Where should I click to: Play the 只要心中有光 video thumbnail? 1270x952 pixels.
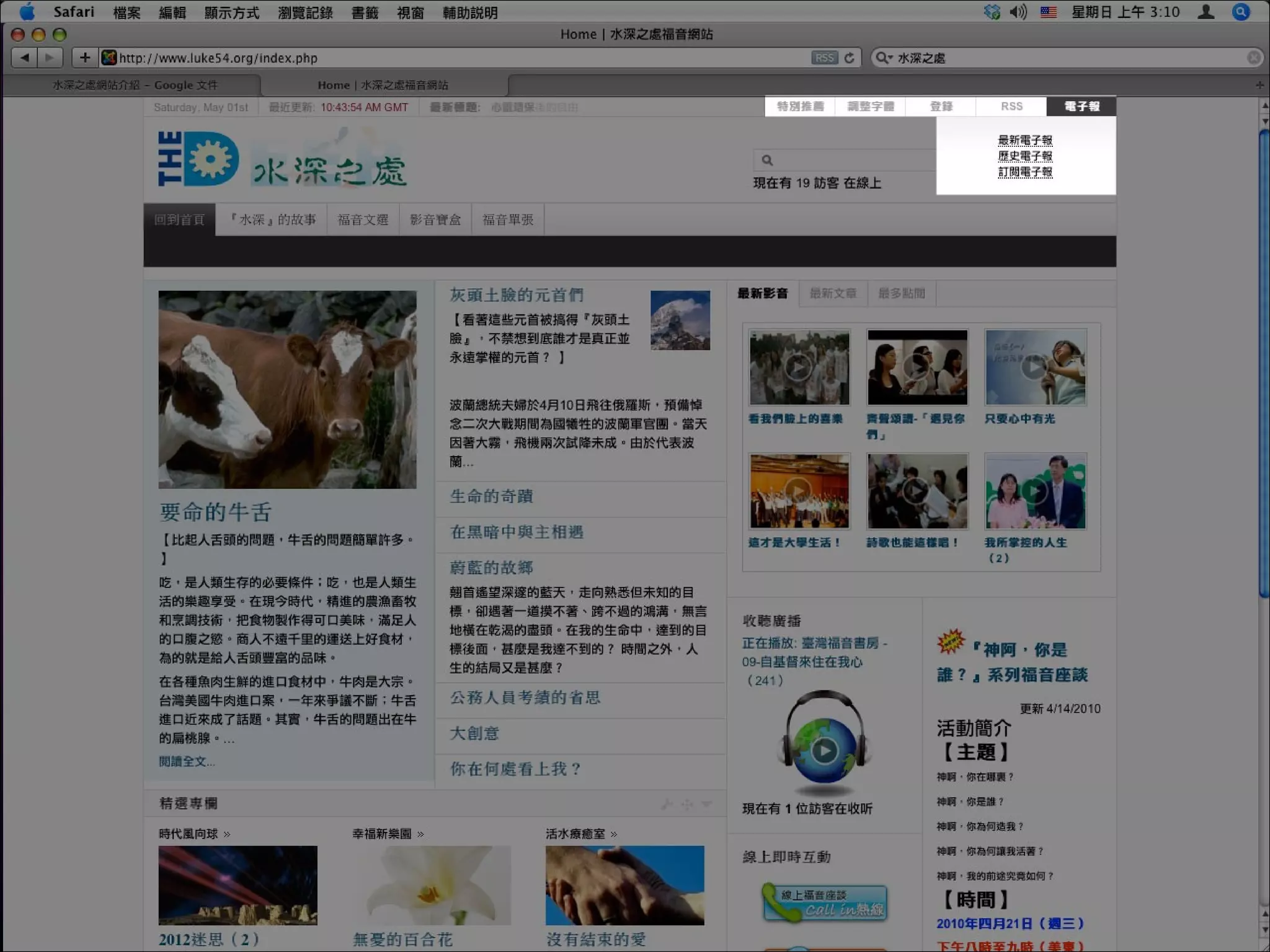pos(1034,368)
